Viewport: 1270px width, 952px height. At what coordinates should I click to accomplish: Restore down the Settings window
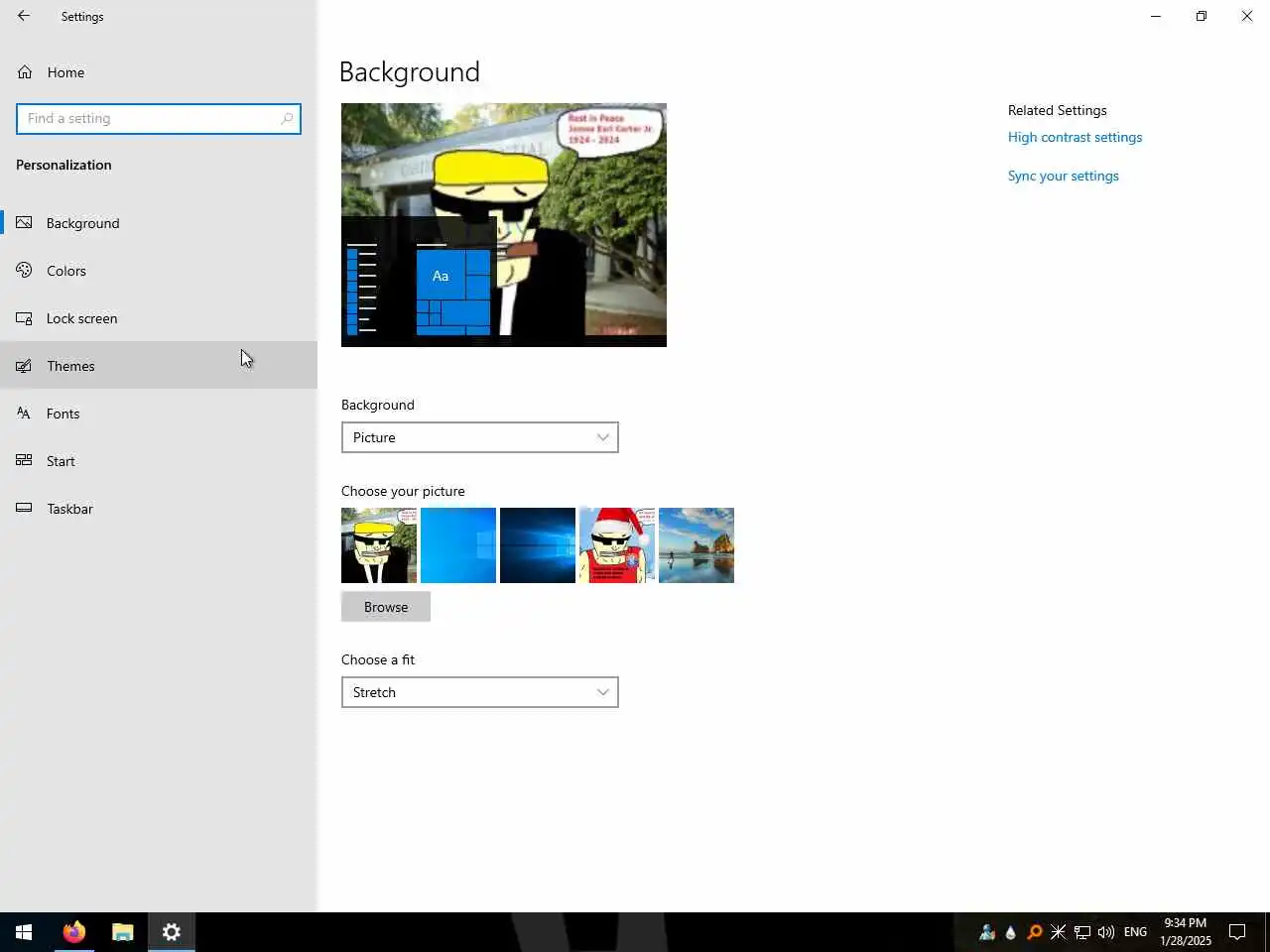click(1202, 16)
